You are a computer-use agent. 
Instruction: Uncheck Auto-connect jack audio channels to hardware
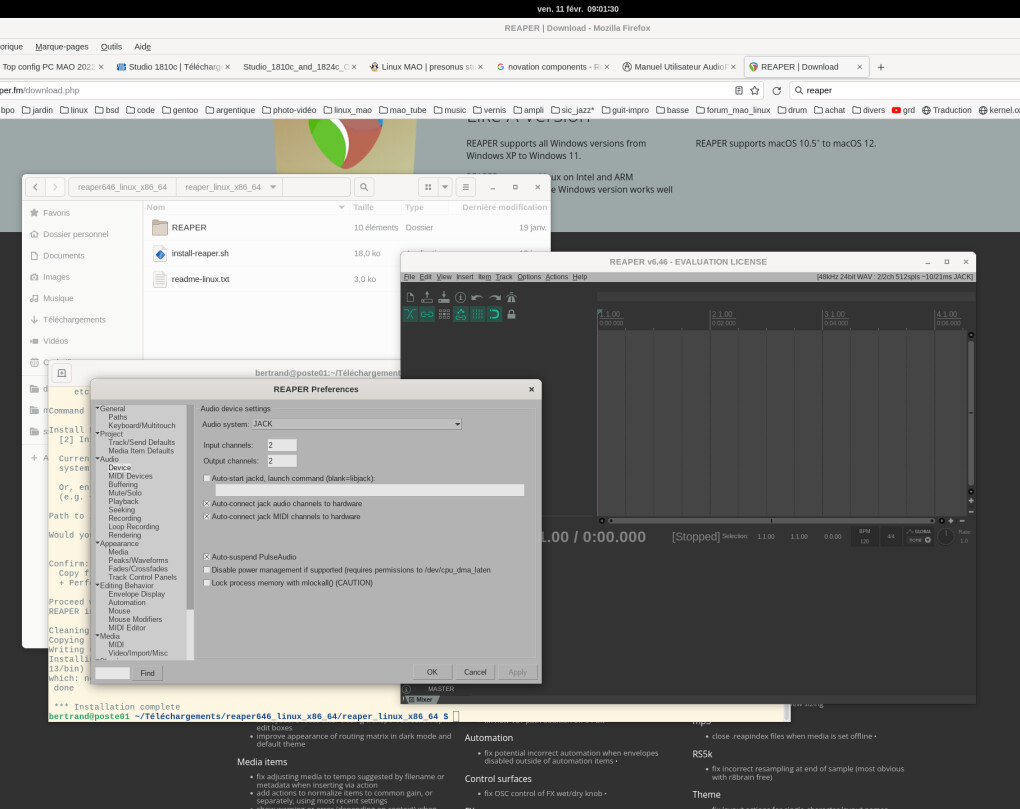[x=207, y=504]
